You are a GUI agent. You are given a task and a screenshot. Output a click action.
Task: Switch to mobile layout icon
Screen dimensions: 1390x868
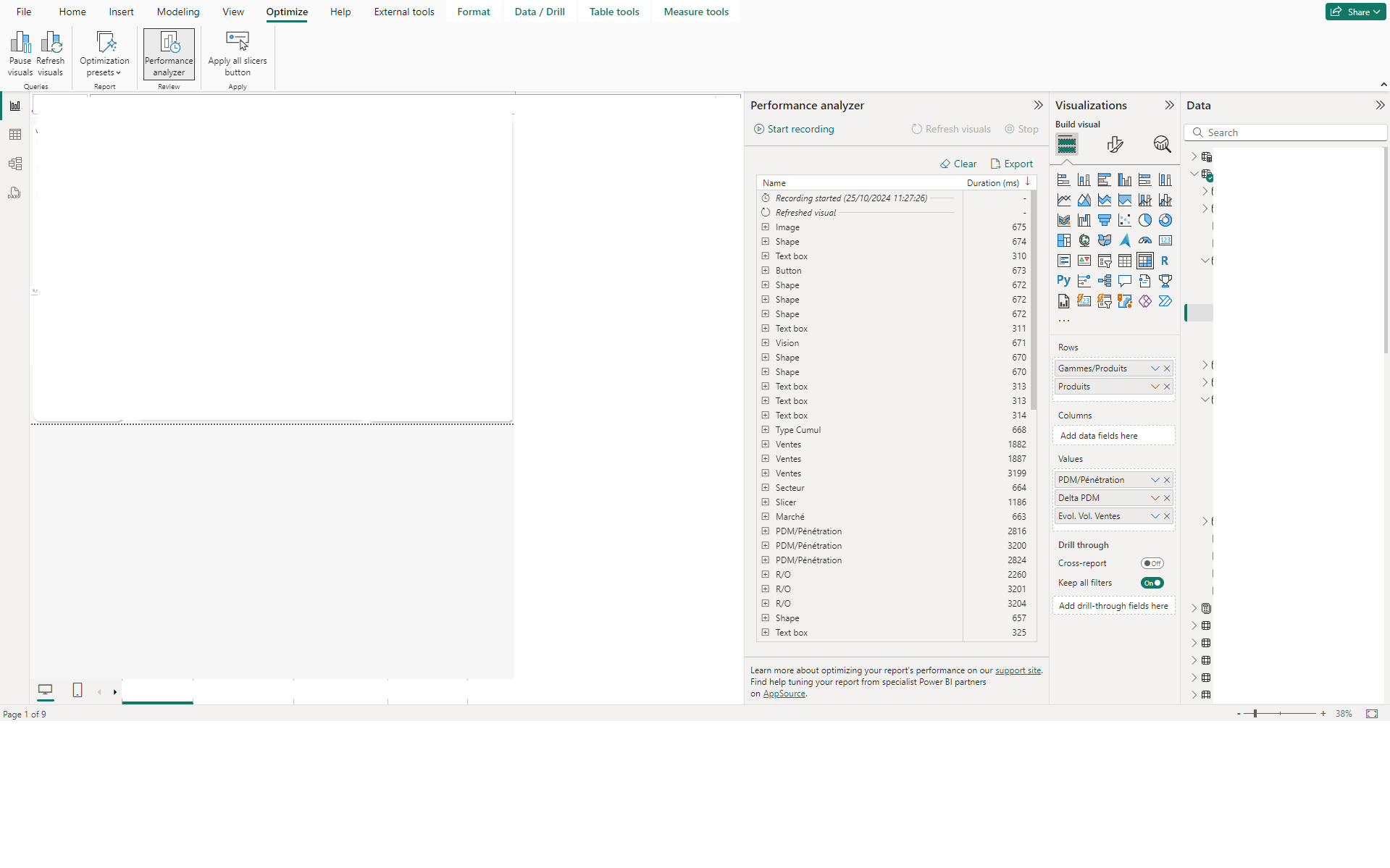click(78, 690)
